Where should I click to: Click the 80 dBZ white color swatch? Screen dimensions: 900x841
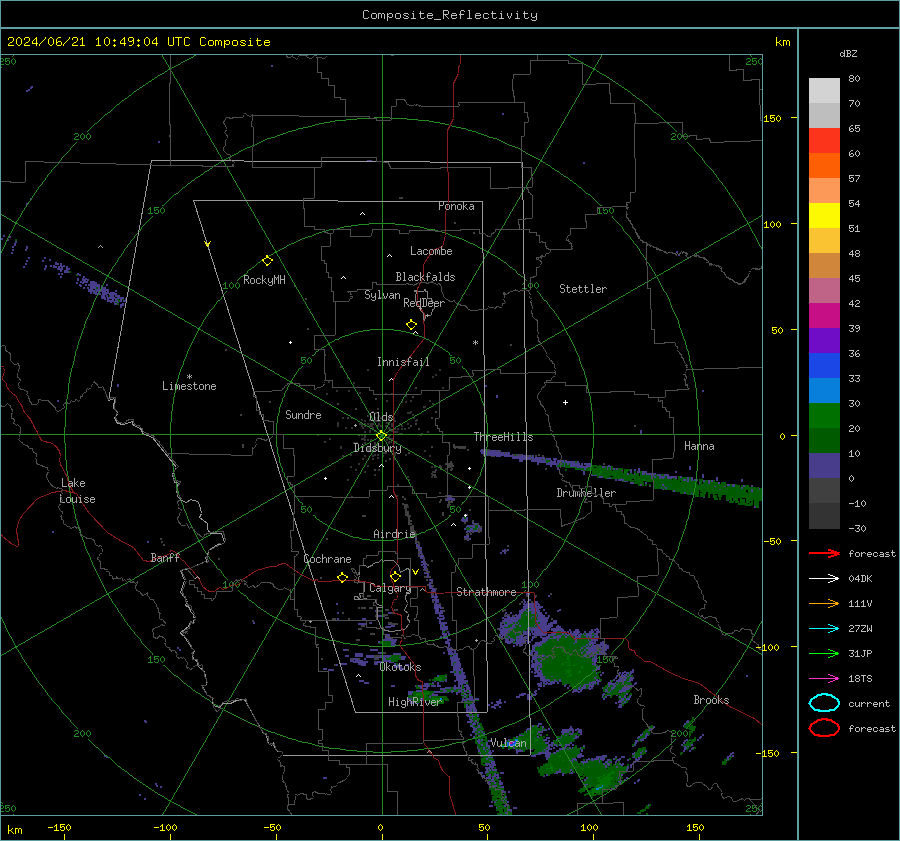tap(824, 90)
